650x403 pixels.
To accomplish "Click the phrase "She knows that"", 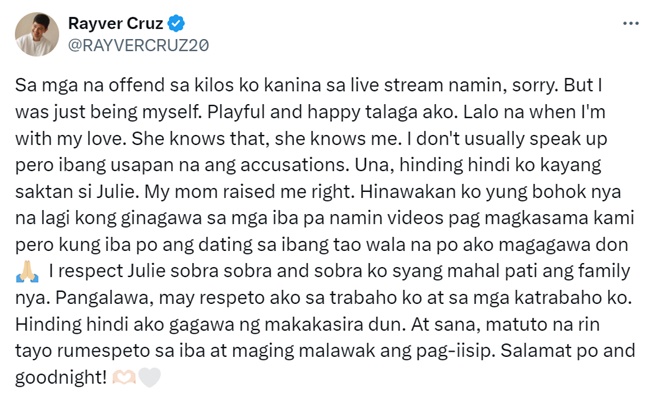I will pos(199,139).
